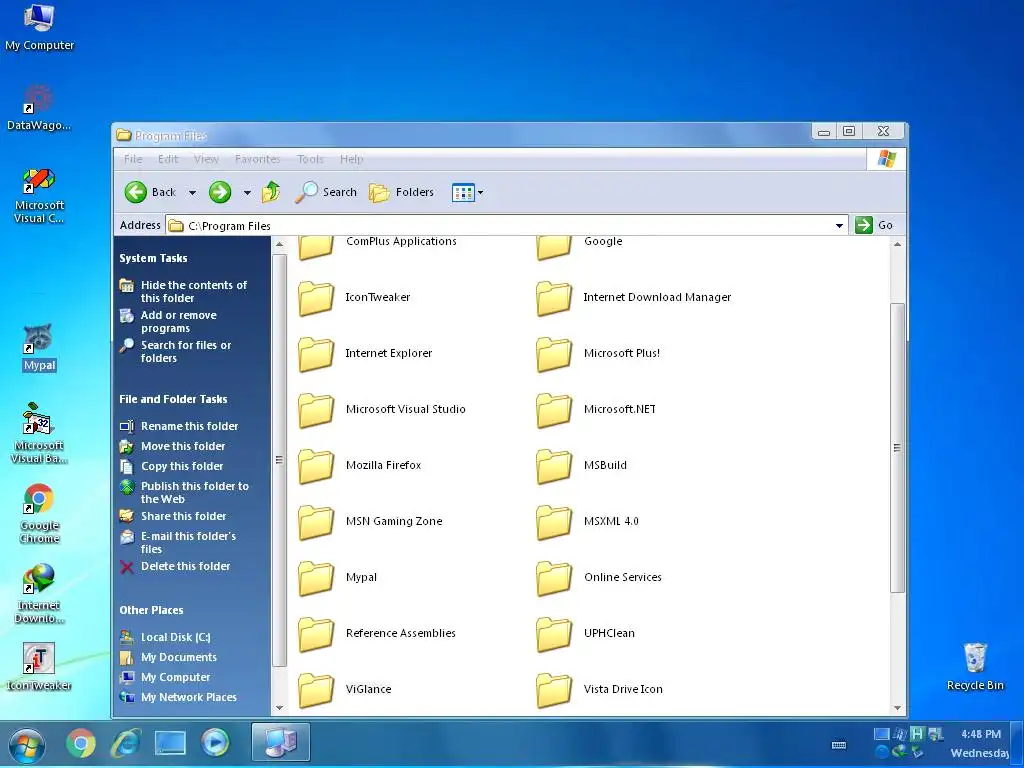The image size is (1024, 768).
Task: Select the My Computer desktop icon
Action: click(x=39, y=27)
